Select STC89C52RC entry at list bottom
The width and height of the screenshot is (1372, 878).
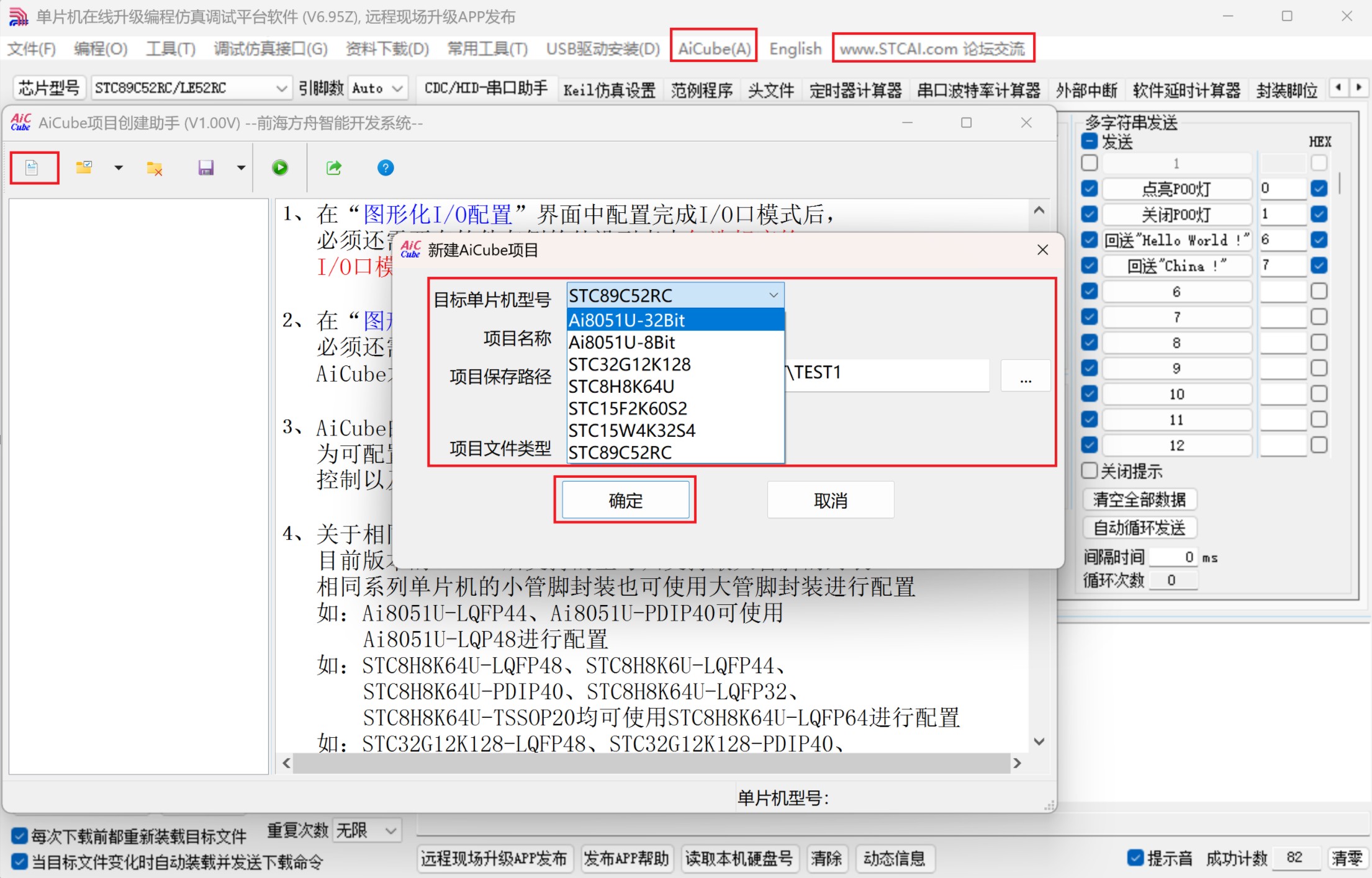click(675, 453)
